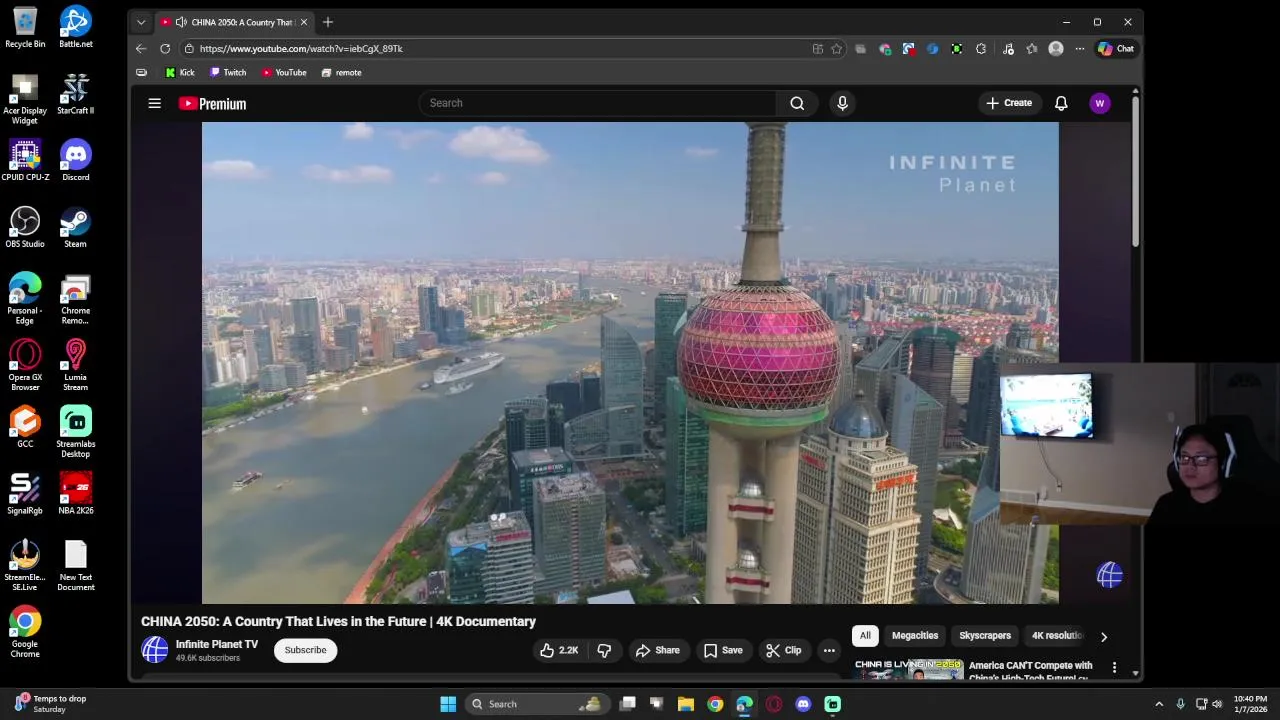Open the Kick bookmark
This screenshot has height=720, width=1280.
[180, 73]
